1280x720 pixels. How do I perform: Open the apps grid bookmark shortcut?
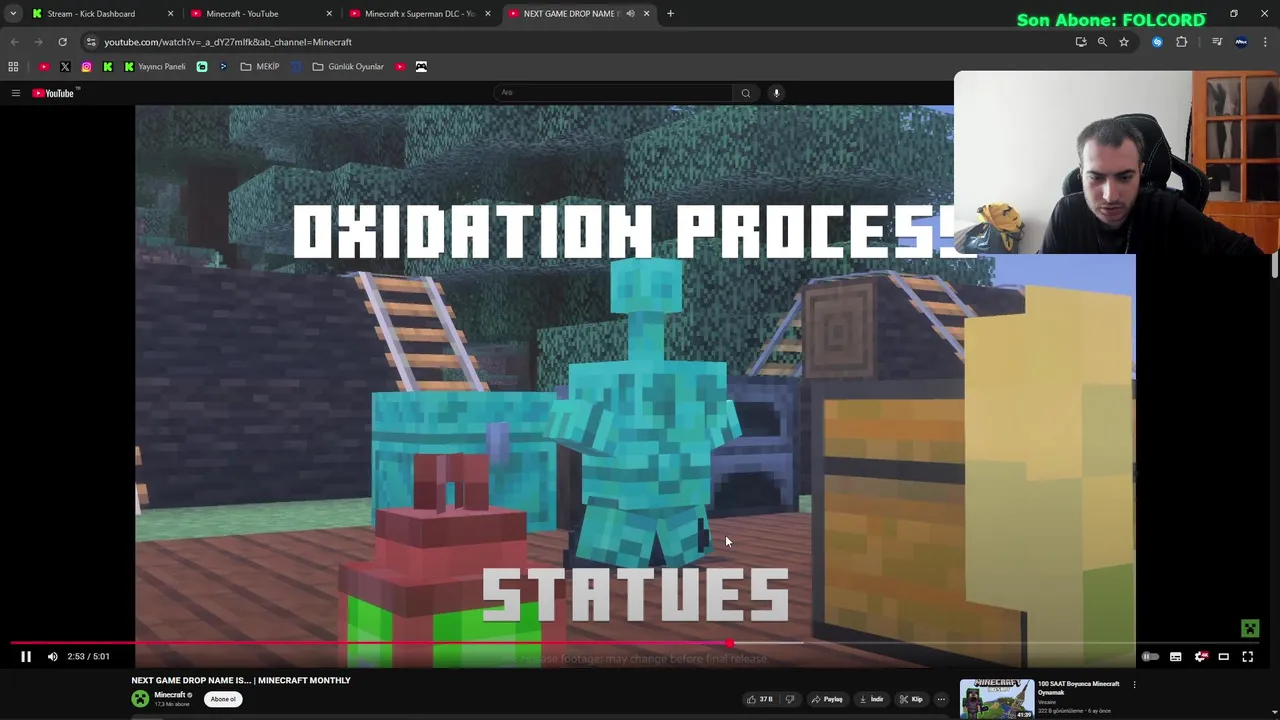tap(13, 67)
